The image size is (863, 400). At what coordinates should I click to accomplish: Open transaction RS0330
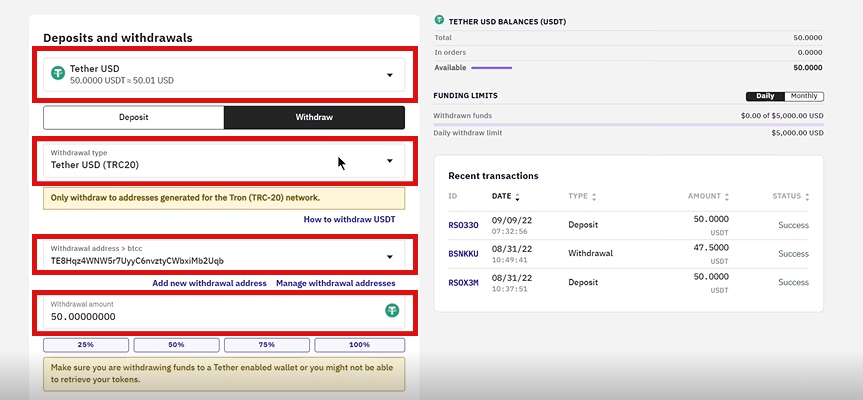463,225
